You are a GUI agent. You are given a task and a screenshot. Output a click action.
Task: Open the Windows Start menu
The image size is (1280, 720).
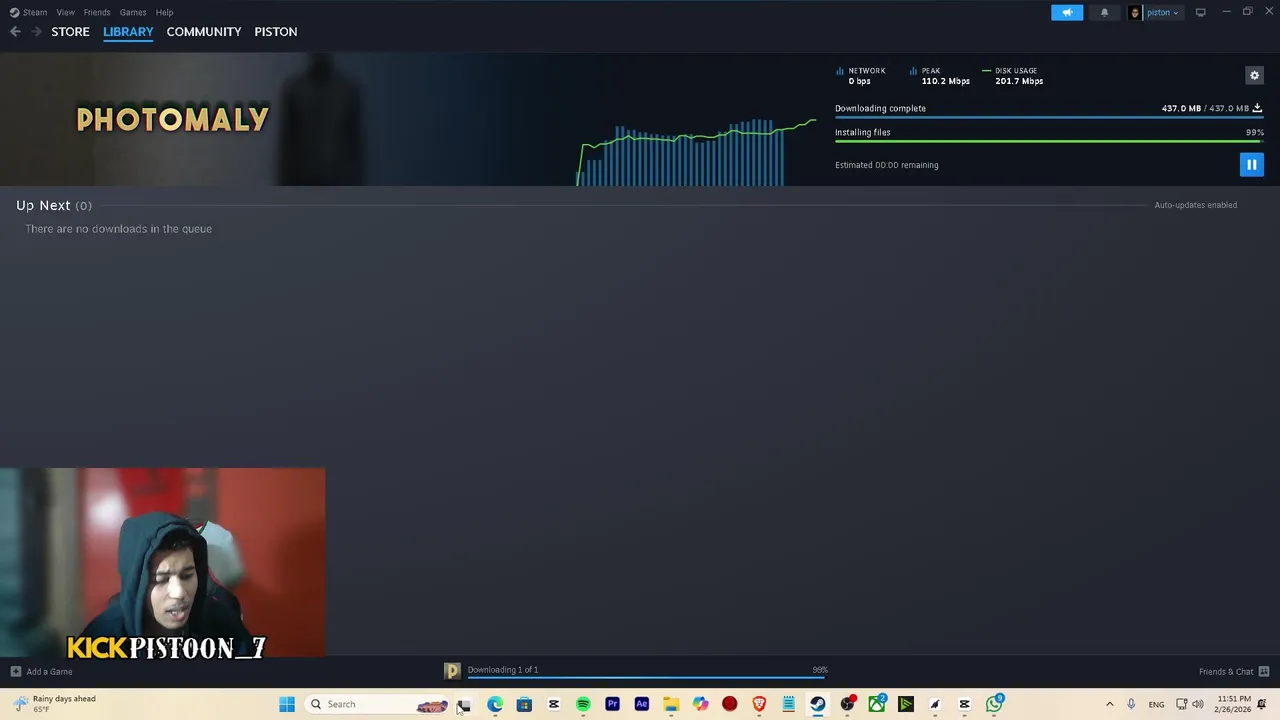point(287,704)
